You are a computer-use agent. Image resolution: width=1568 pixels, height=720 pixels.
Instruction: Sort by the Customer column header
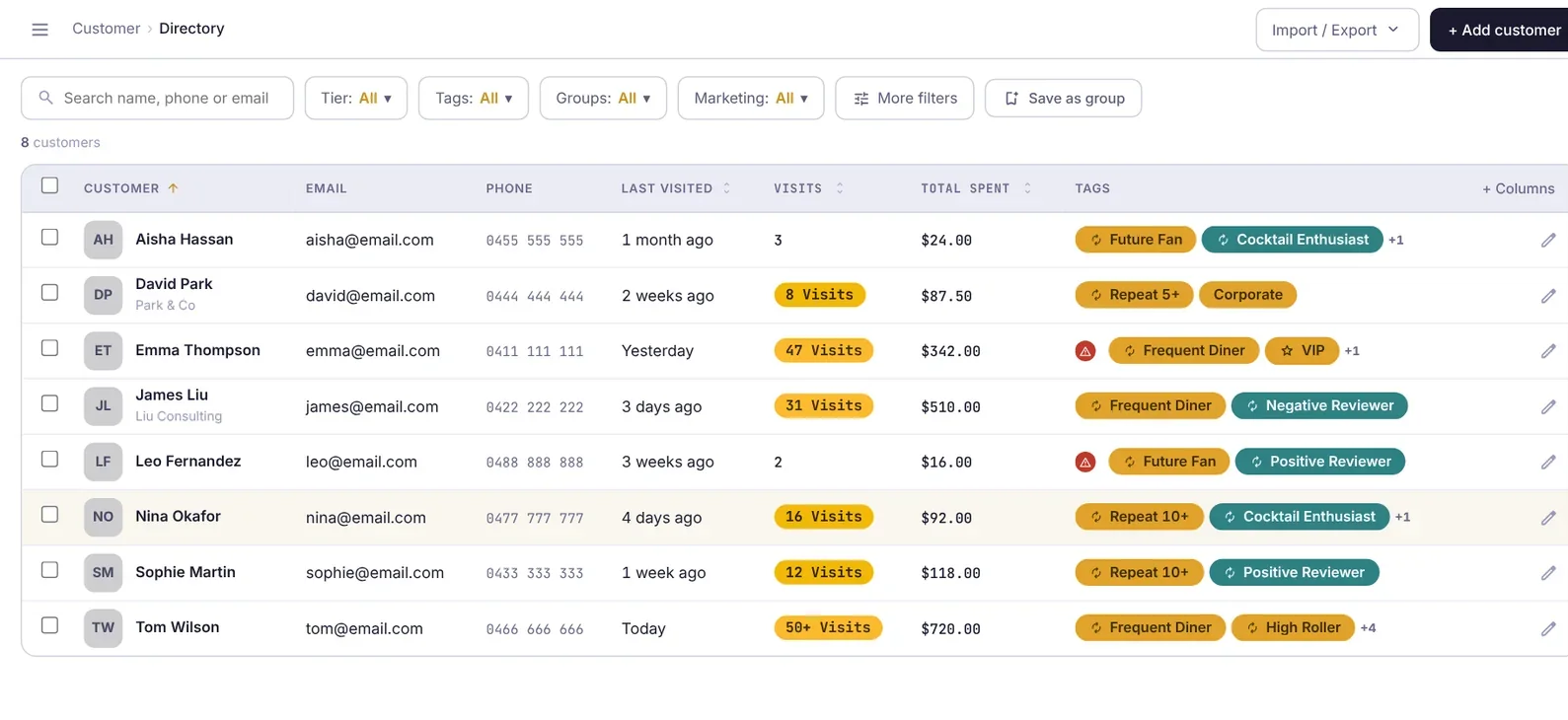click(x=130, y=188)
